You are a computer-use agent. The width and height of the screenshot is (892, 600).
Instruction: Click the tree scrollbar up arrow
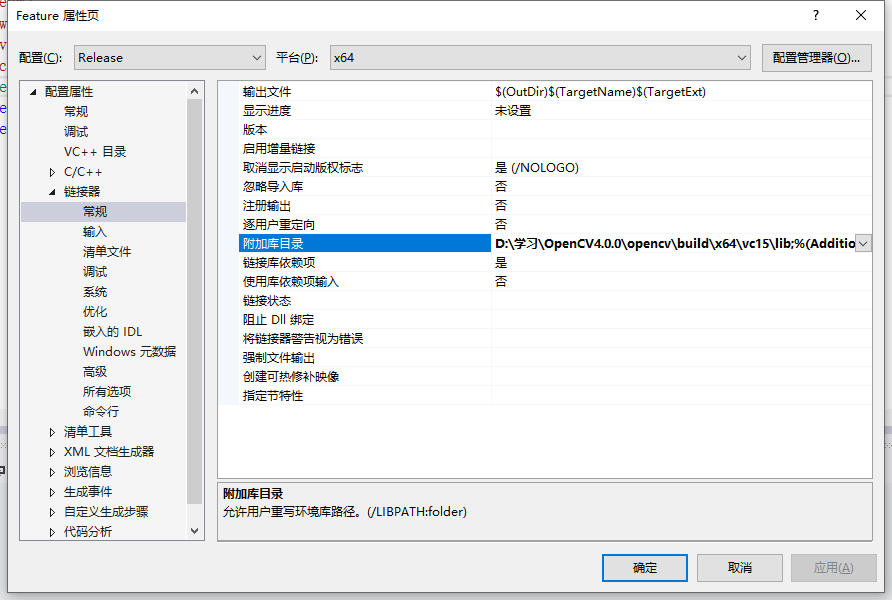coord(195,91)
